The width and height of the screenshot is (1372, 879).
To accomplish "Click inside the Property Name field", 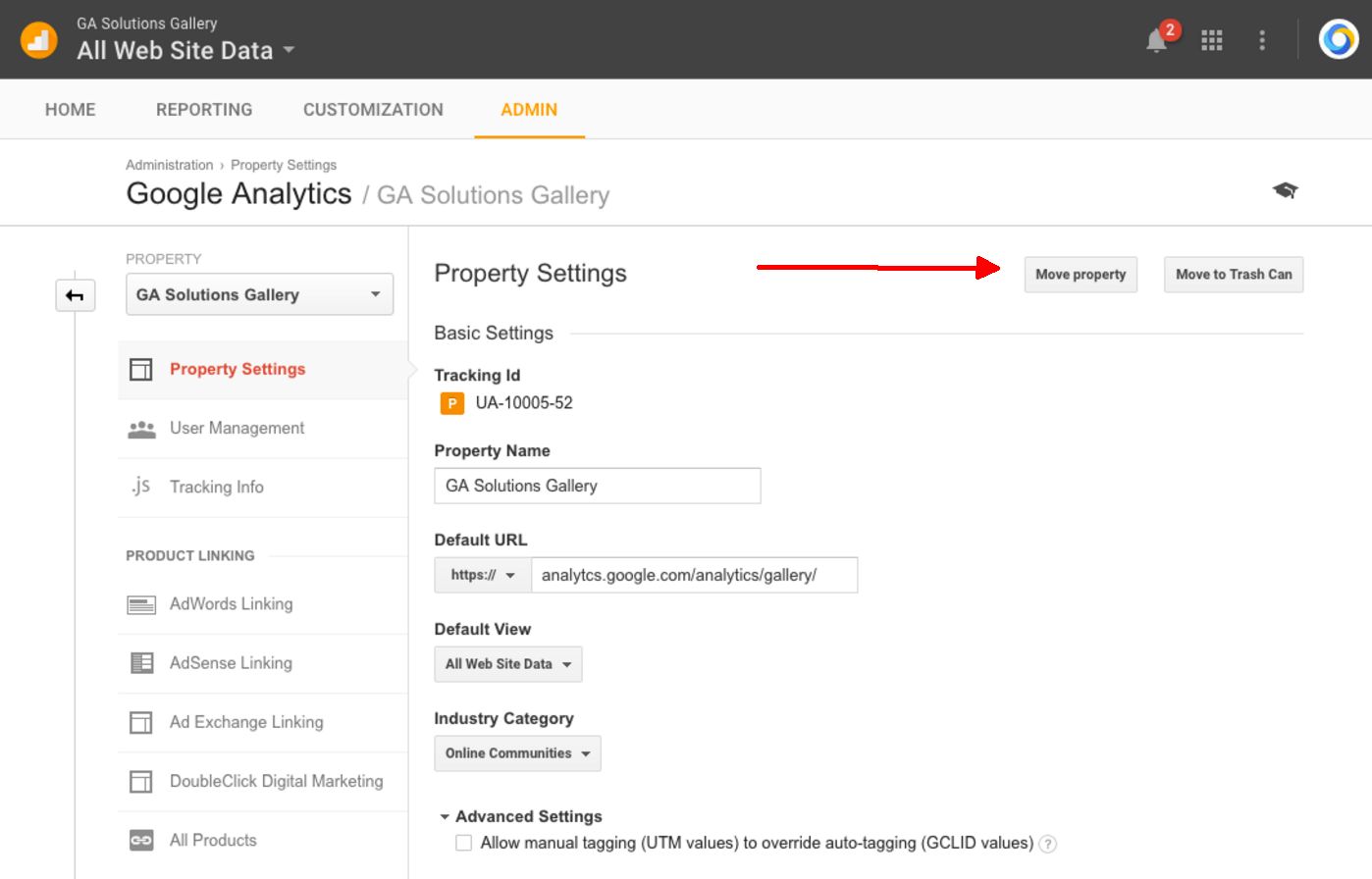I will (597, 486).
